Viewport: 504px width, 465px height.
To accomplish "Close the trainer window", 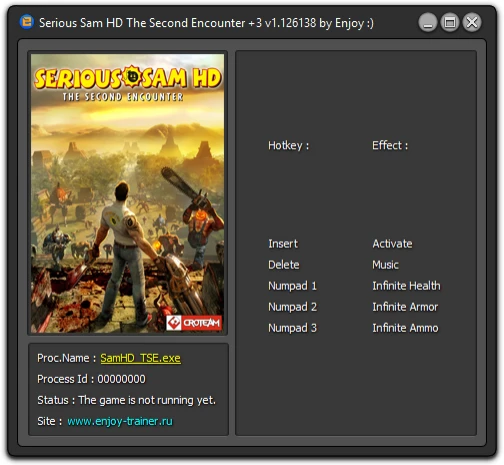I will (472, 23).
